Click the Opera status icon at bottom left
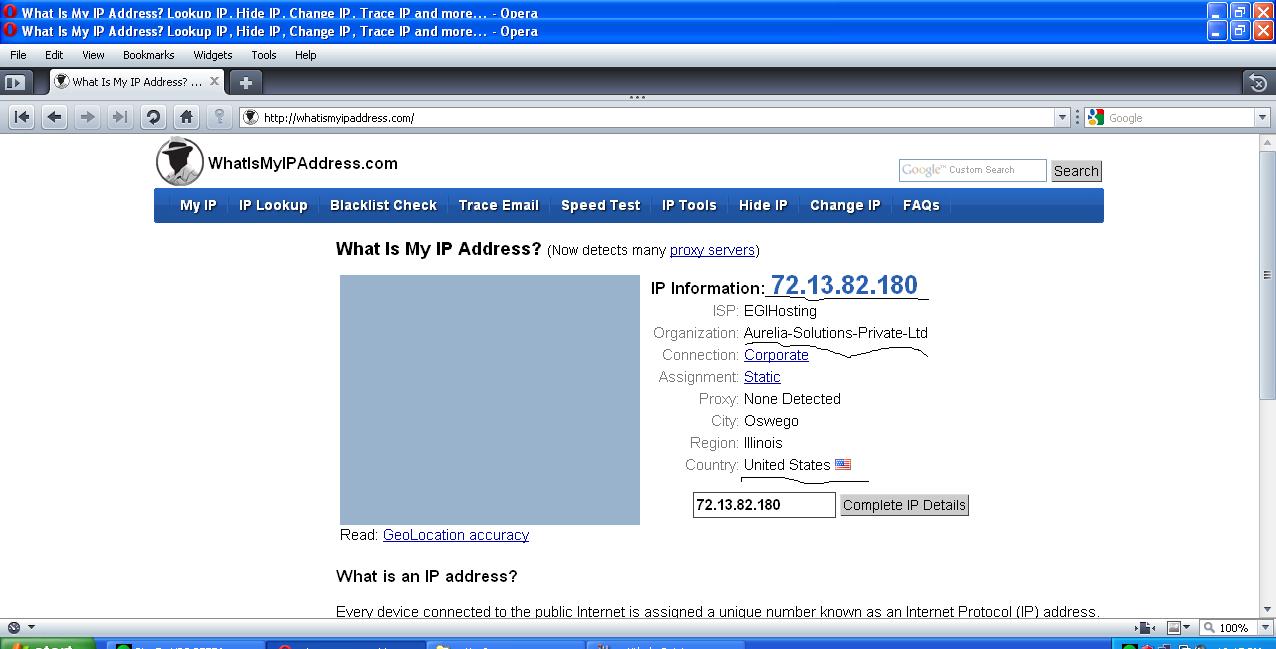 [x=13, y=628]
